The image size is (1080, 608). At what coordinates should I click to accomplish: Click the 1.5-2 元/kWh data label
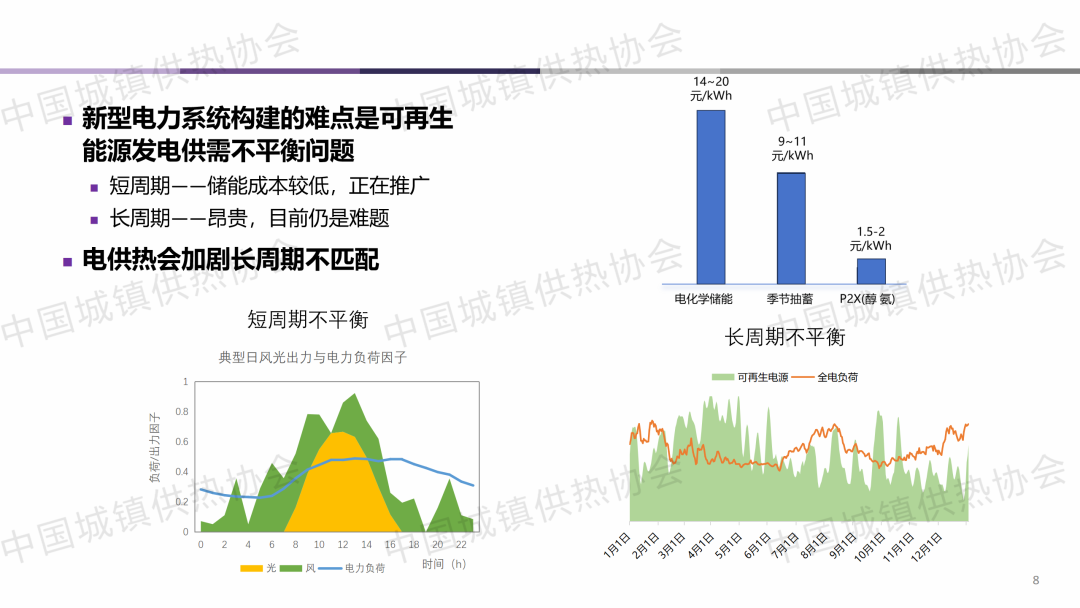pyautogui.click(x=871, y=238)
